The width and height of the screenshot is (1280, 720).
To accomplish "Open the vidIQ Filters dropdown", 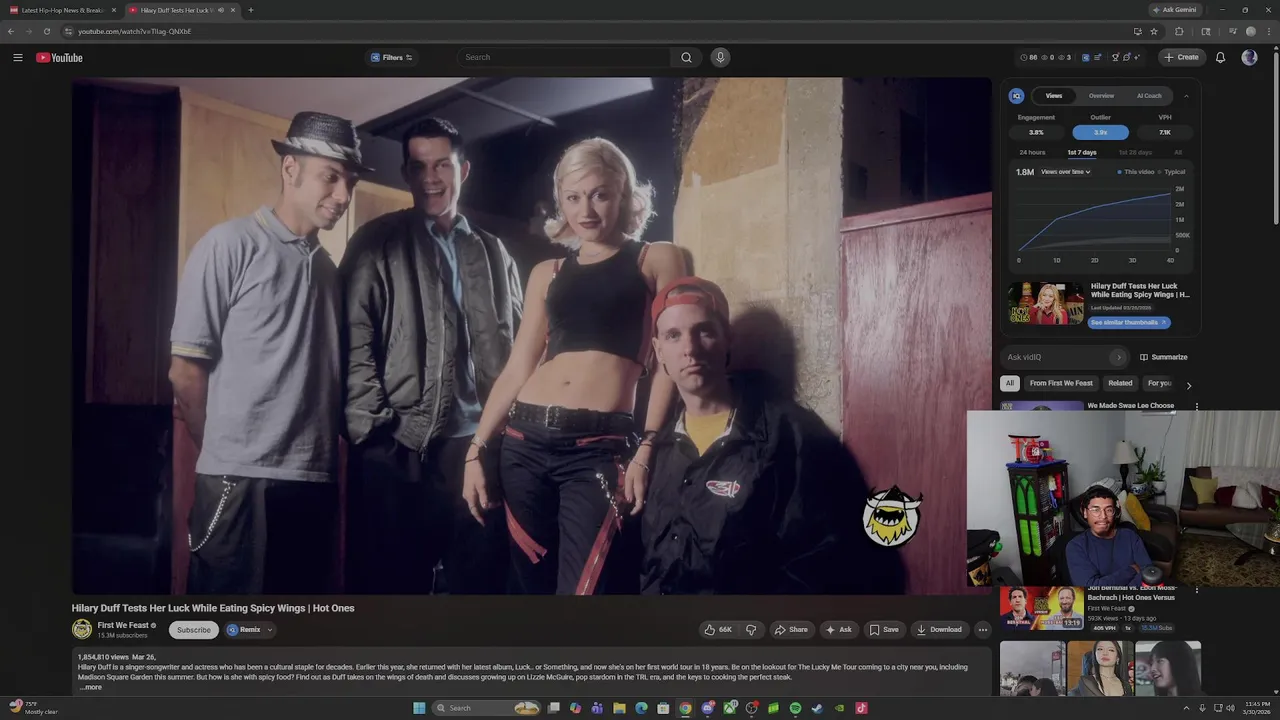I will coord(391,57).
